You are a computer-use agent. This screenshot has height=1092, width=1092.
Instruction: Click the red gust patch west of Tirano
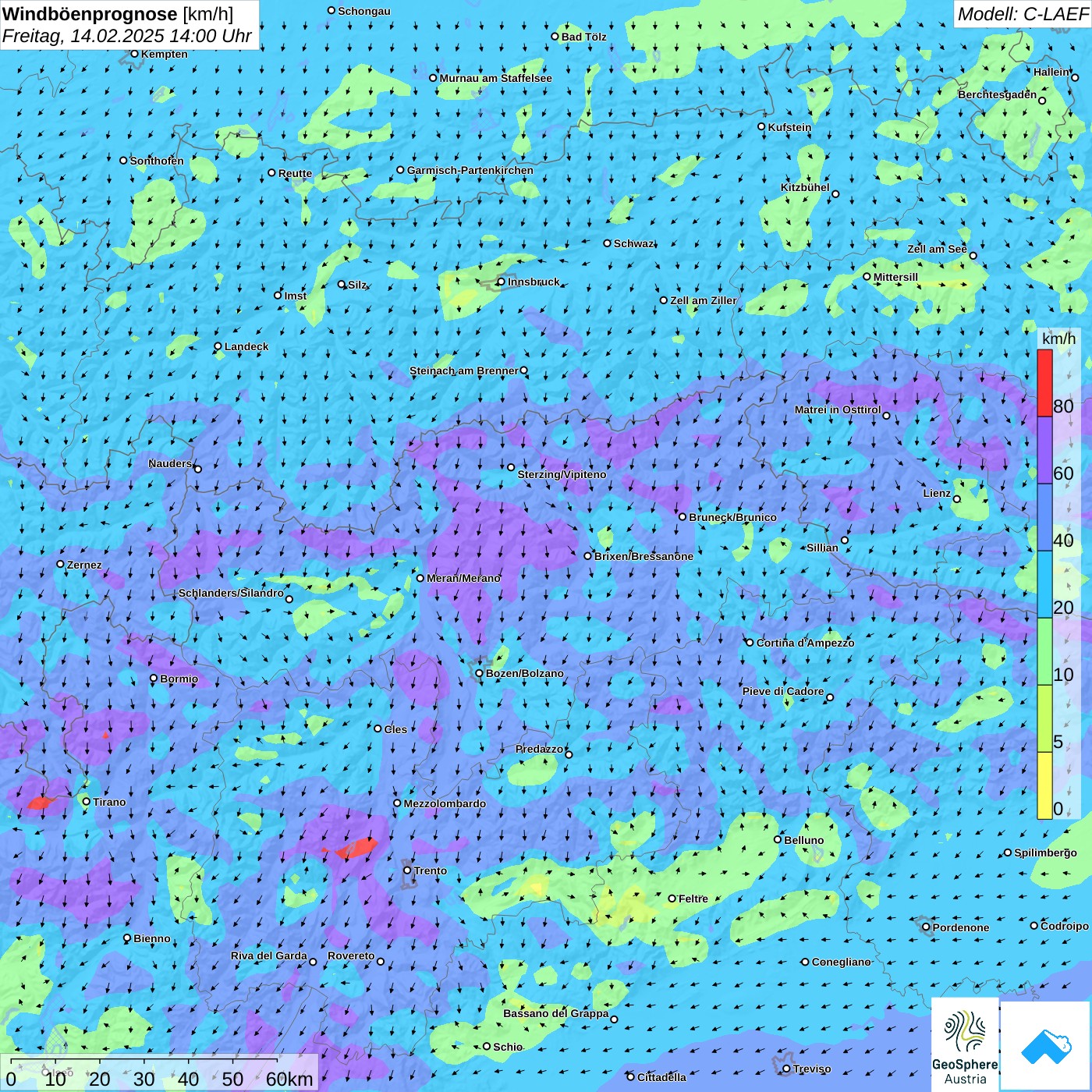39,803
